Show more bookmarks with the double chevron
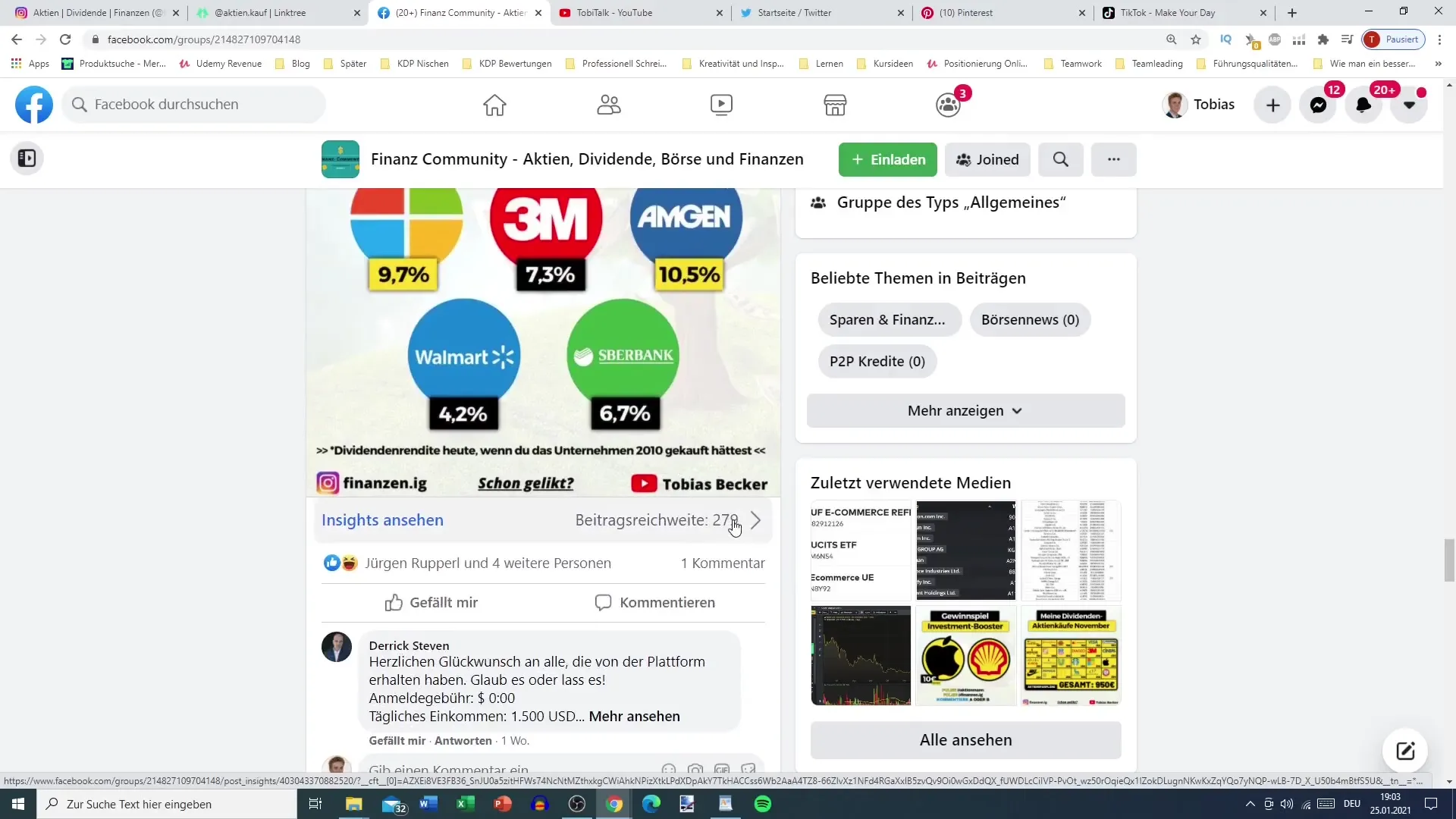 click(1438, 64)
